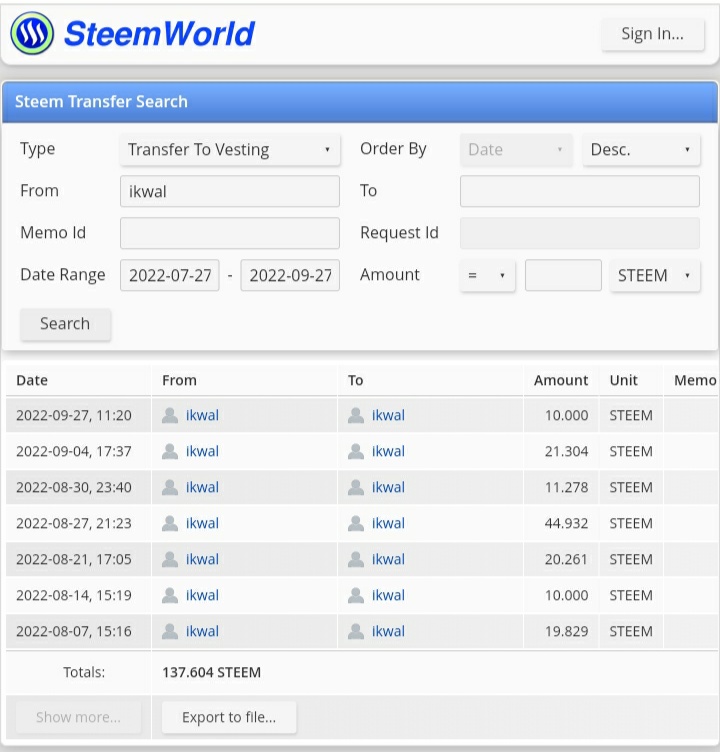Open the Sign In button
The image size is (720, 752).
click(652, 34)
